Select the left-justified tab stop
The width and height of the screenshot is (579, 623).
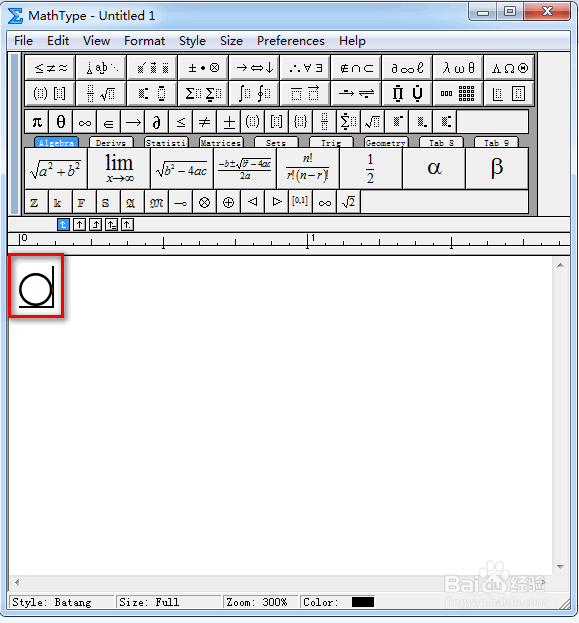pyautogui.click(x=63, y=225)
